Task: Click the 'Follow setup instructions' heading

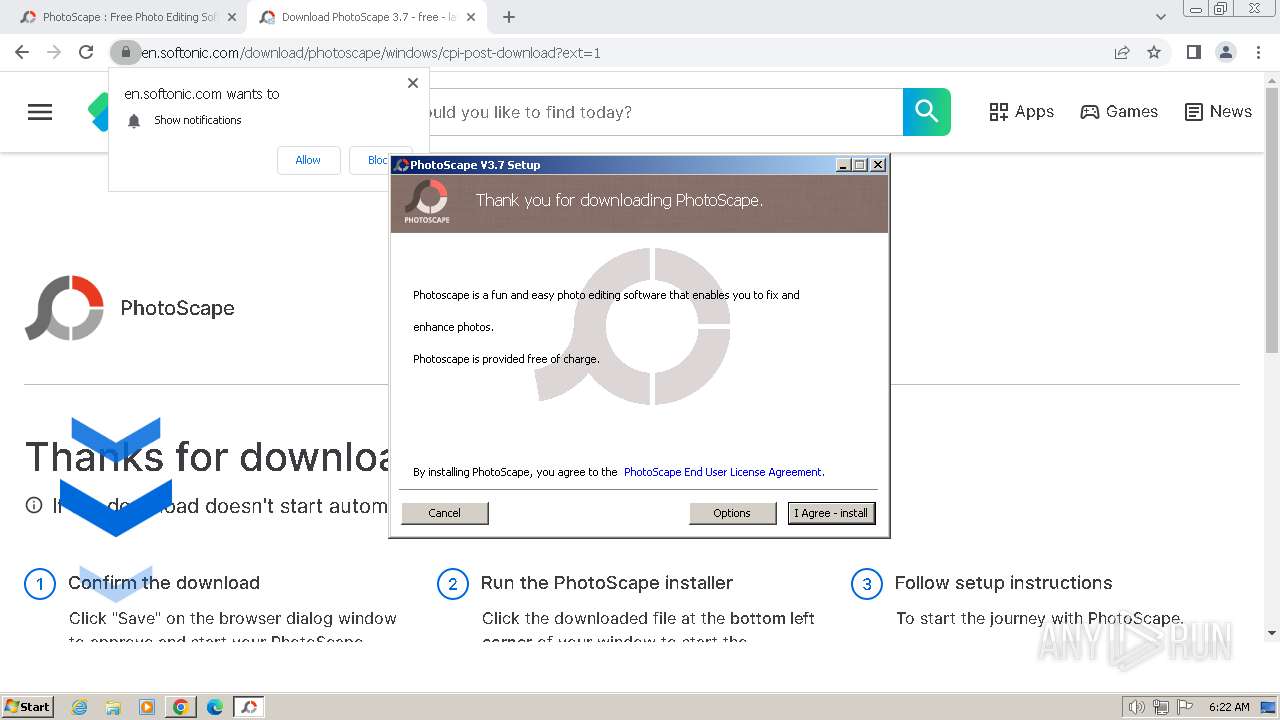Action: point(1003,583)
